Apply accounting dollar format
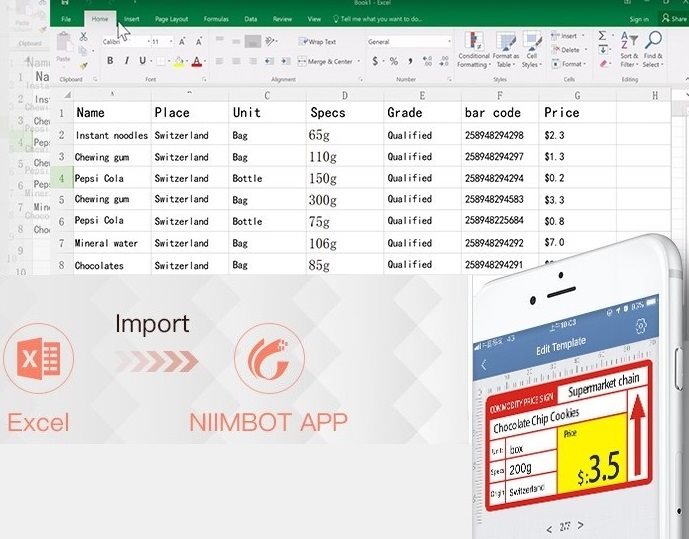Viewport: 689px width, 539px height. 375,61
